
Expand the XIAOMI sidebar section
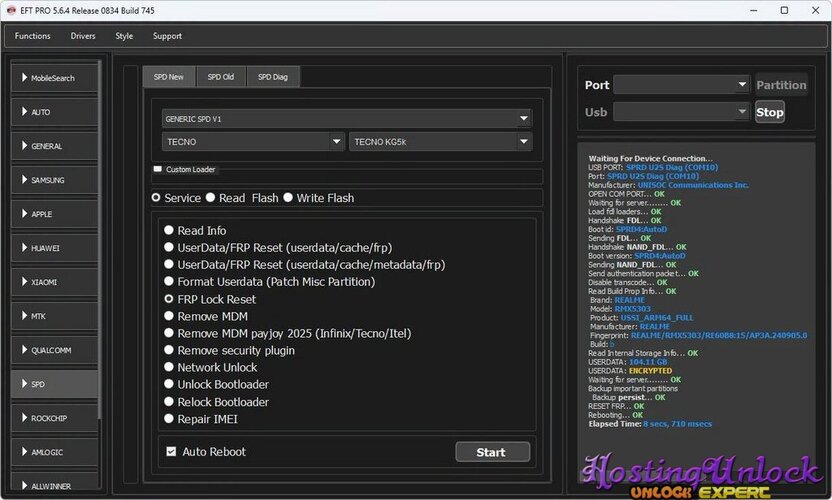pos(54,282)
